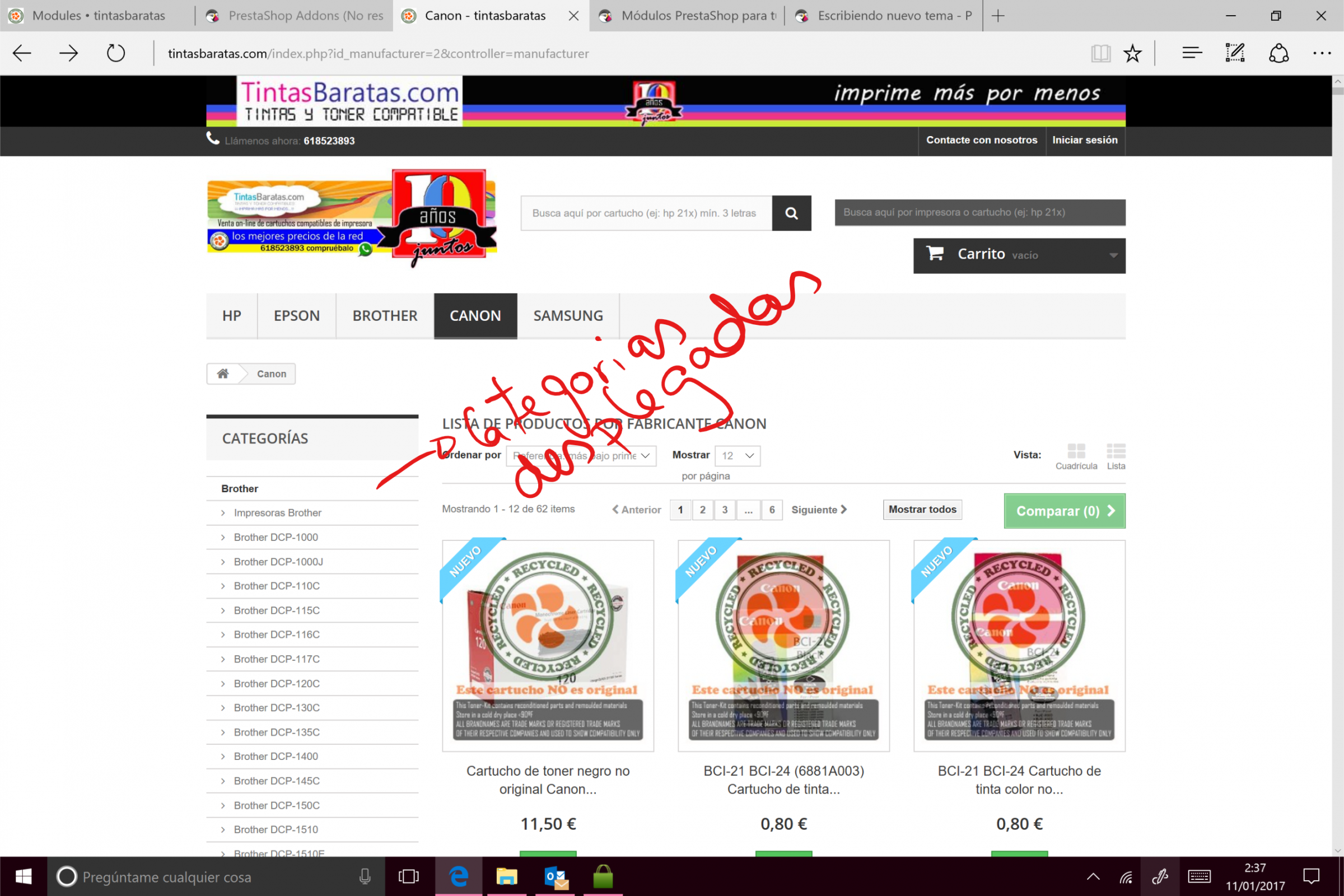The height and width of the screenshot is (896, 1344).
Task: Click the search magnifier button
Action: coord(791,213)
